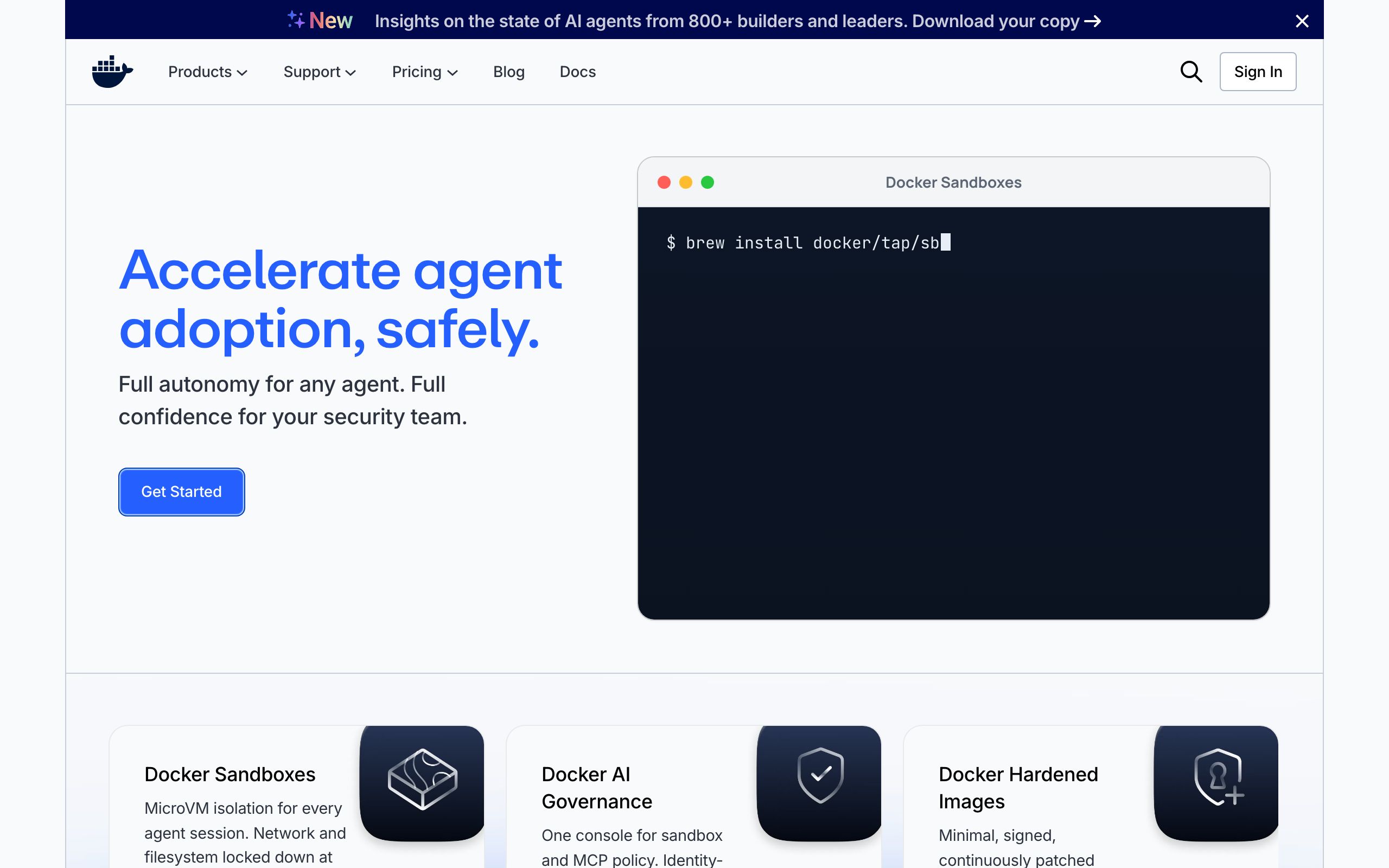Click the MicroVM isolation description text
1389x868 pixels.
click(245, 832)
